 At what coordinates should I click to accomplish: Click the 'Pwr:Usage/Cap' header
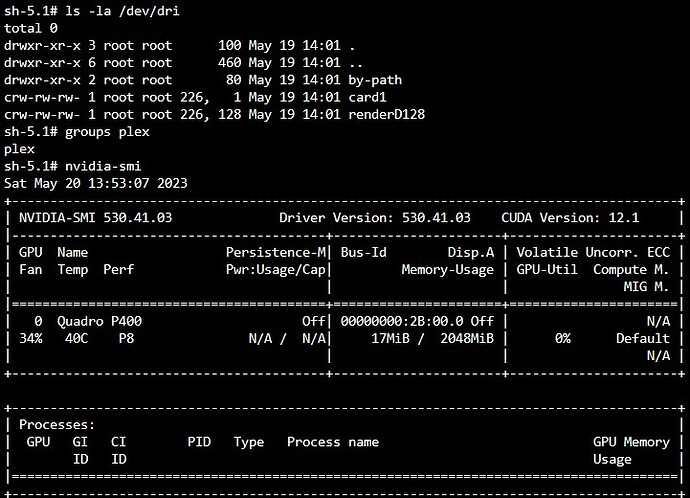276,270
